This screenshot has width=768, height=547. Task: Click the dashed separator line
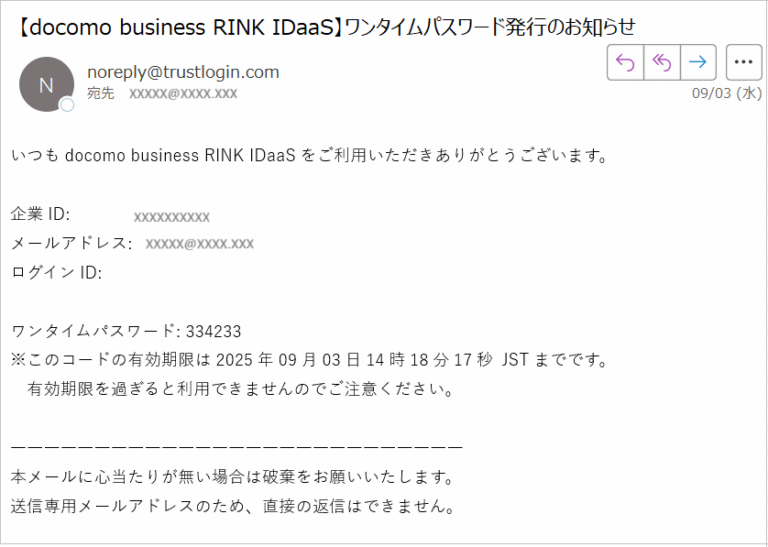click(237, 447)
